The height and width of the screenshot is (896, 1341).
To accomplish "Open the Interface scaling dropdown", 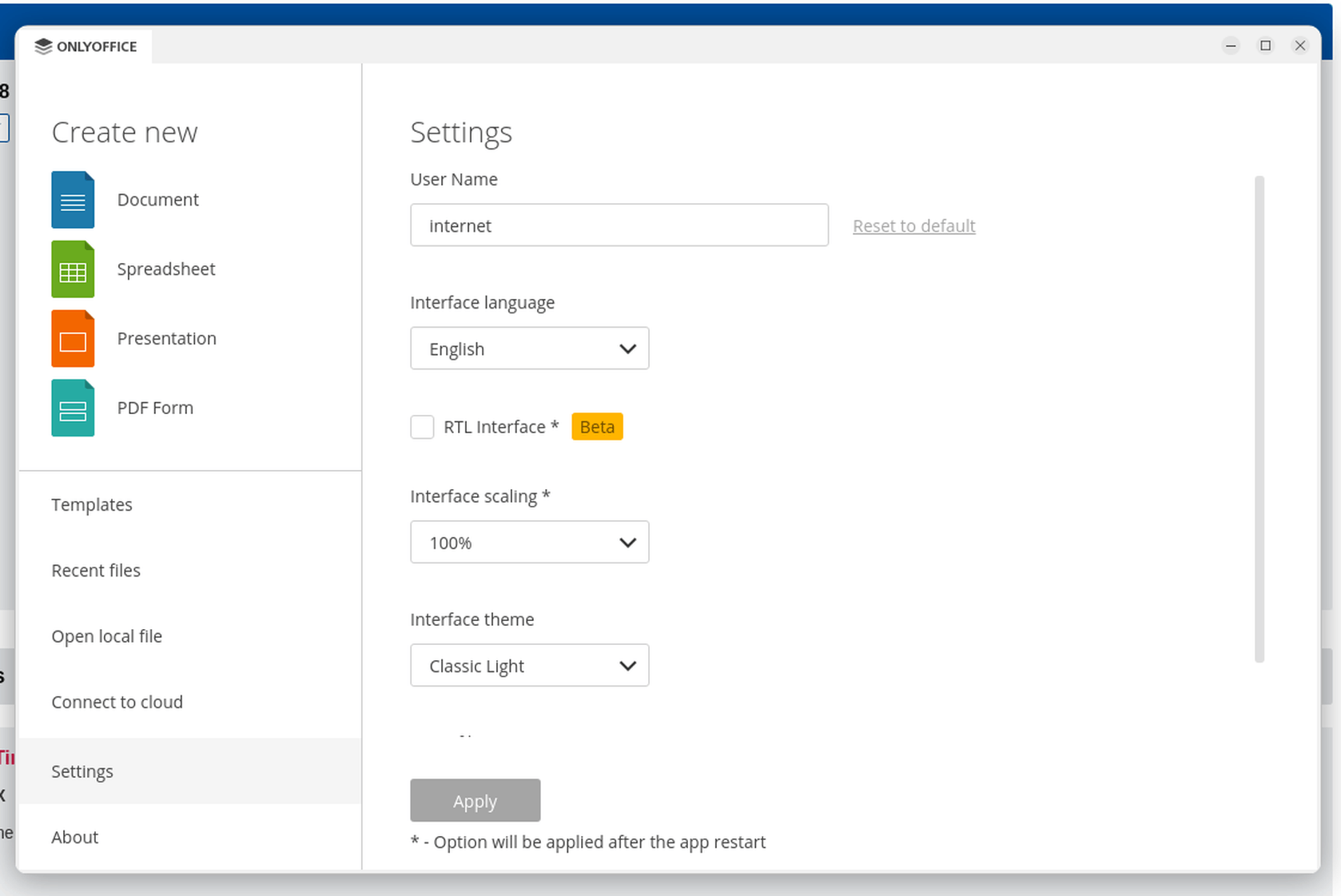I will coord(529,542).
